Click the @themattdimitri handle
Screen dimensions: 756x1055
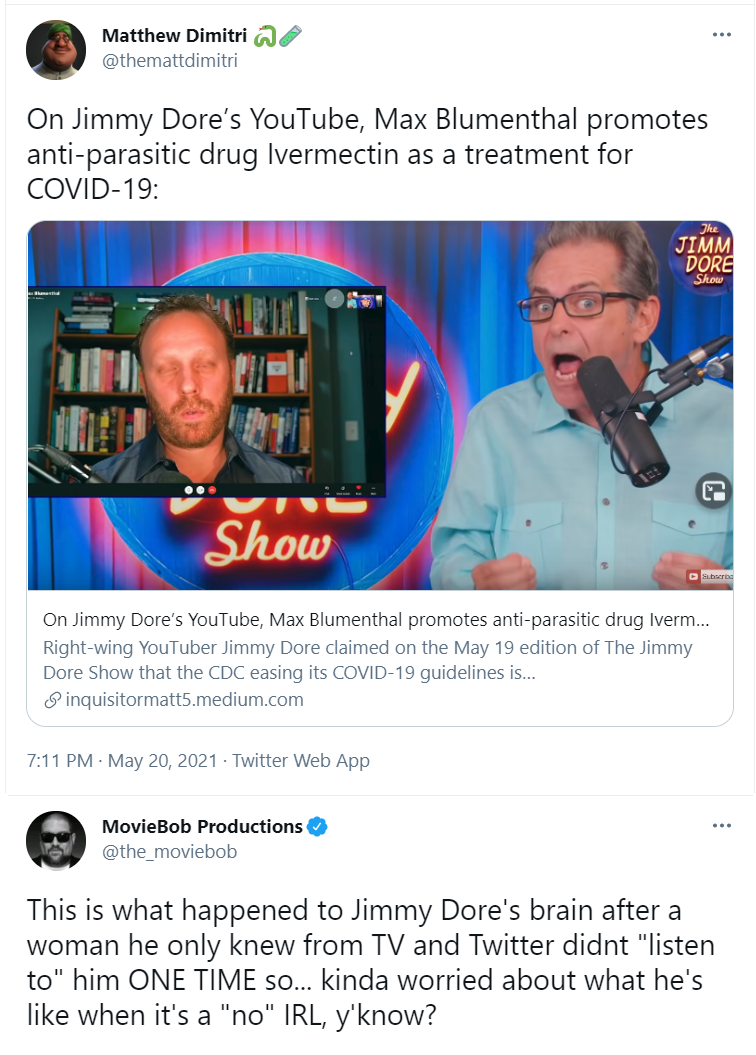point(169,61)
